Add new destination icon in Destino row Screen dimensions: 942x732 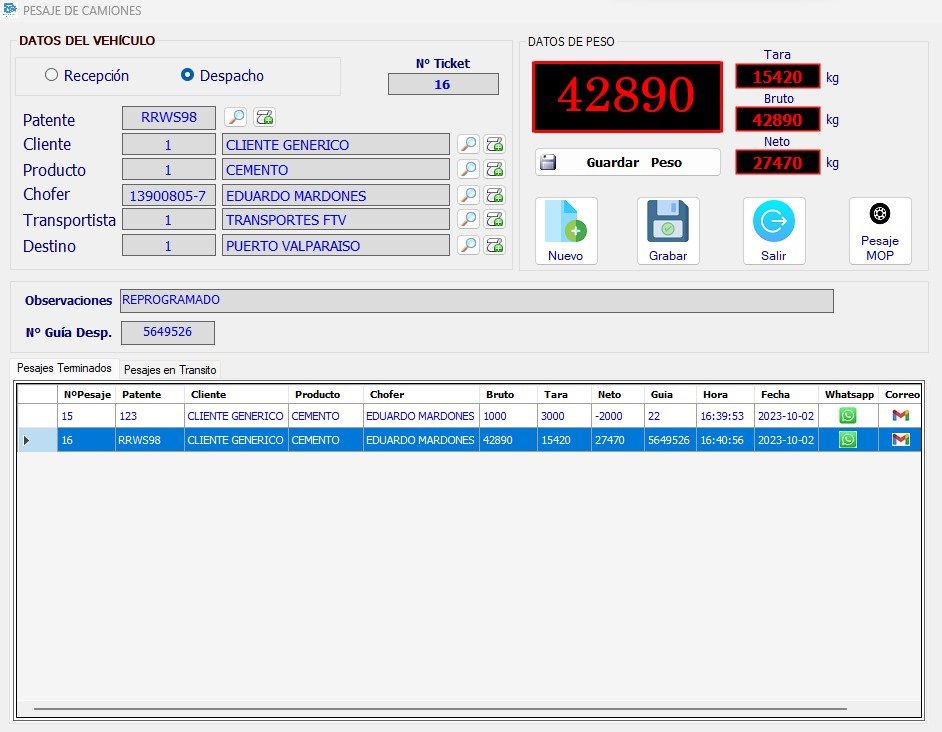pyautogui.click(x=494, y=245)
